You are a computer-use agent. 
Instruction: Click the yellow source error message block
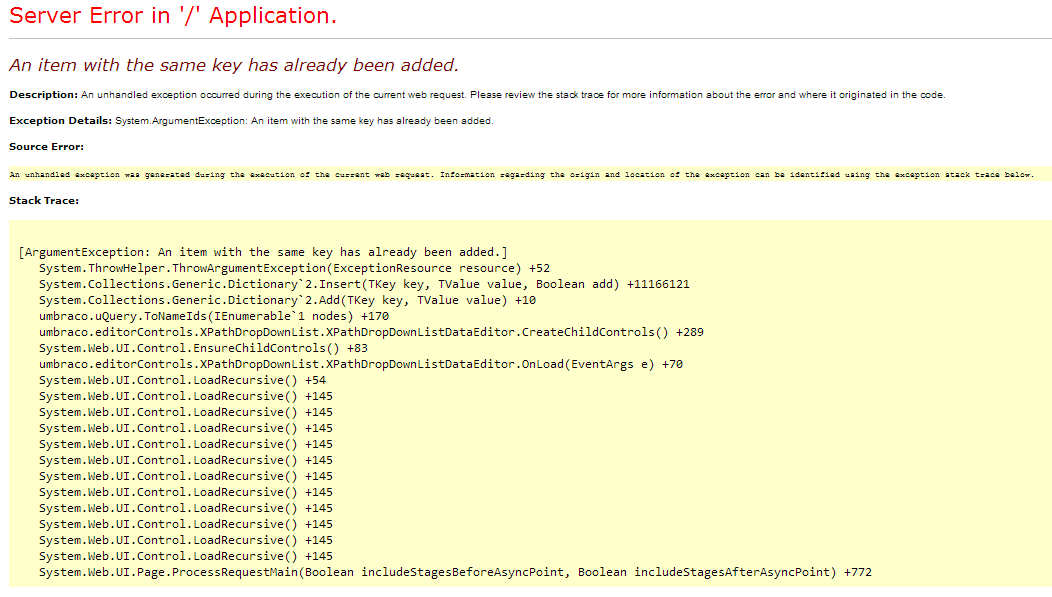(520, 175)
